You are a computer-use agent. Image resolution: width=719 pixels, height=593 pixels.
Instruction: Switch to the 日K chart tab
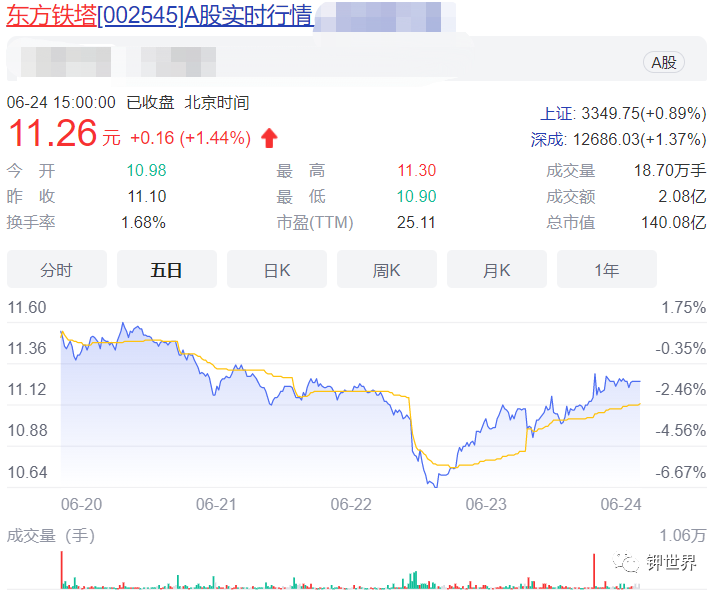(x=277, y=270)
